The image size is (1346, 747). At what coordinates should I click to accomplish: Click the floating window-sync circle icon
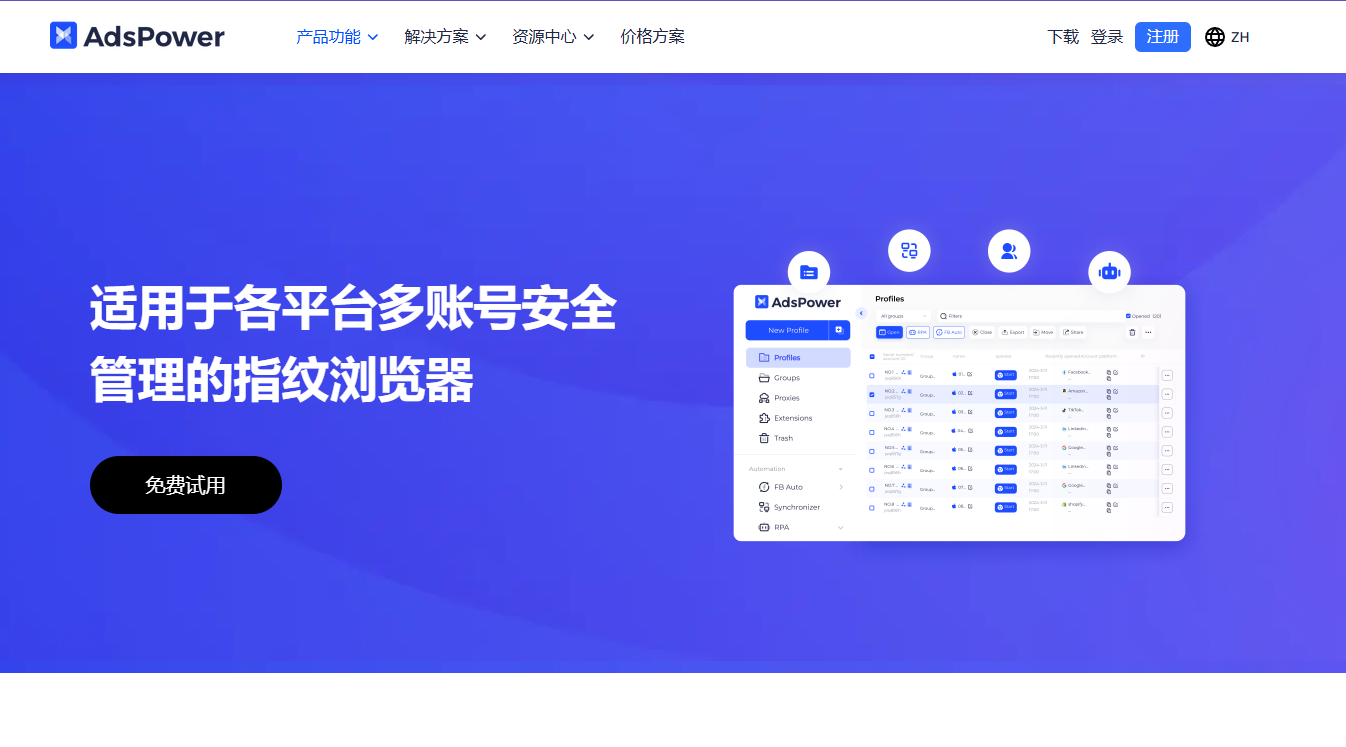(x=909, y=251)
